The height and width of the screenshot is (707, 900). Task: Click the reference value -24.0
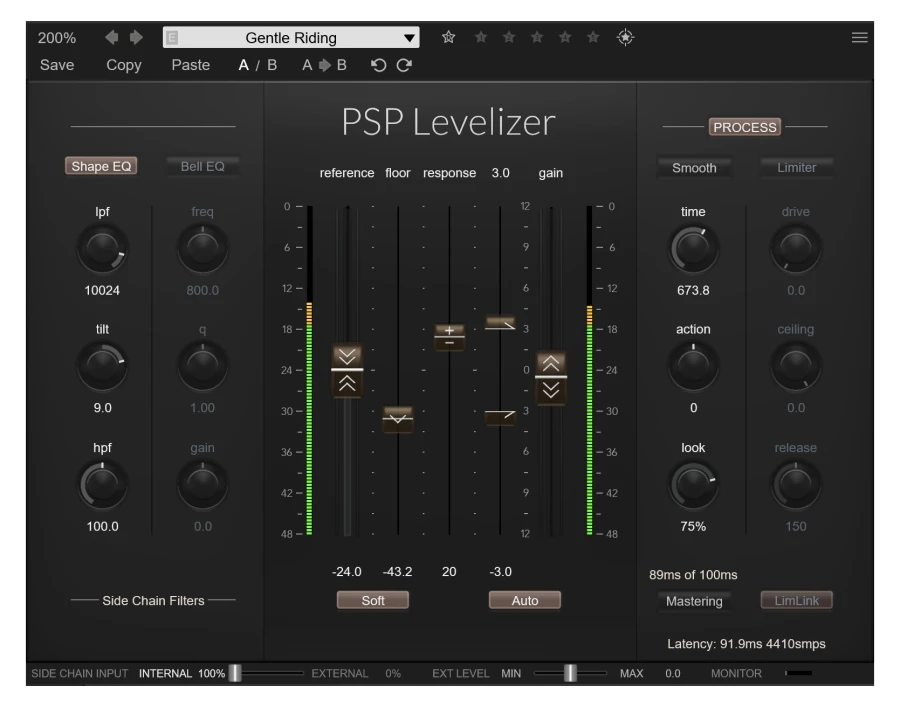347,572
